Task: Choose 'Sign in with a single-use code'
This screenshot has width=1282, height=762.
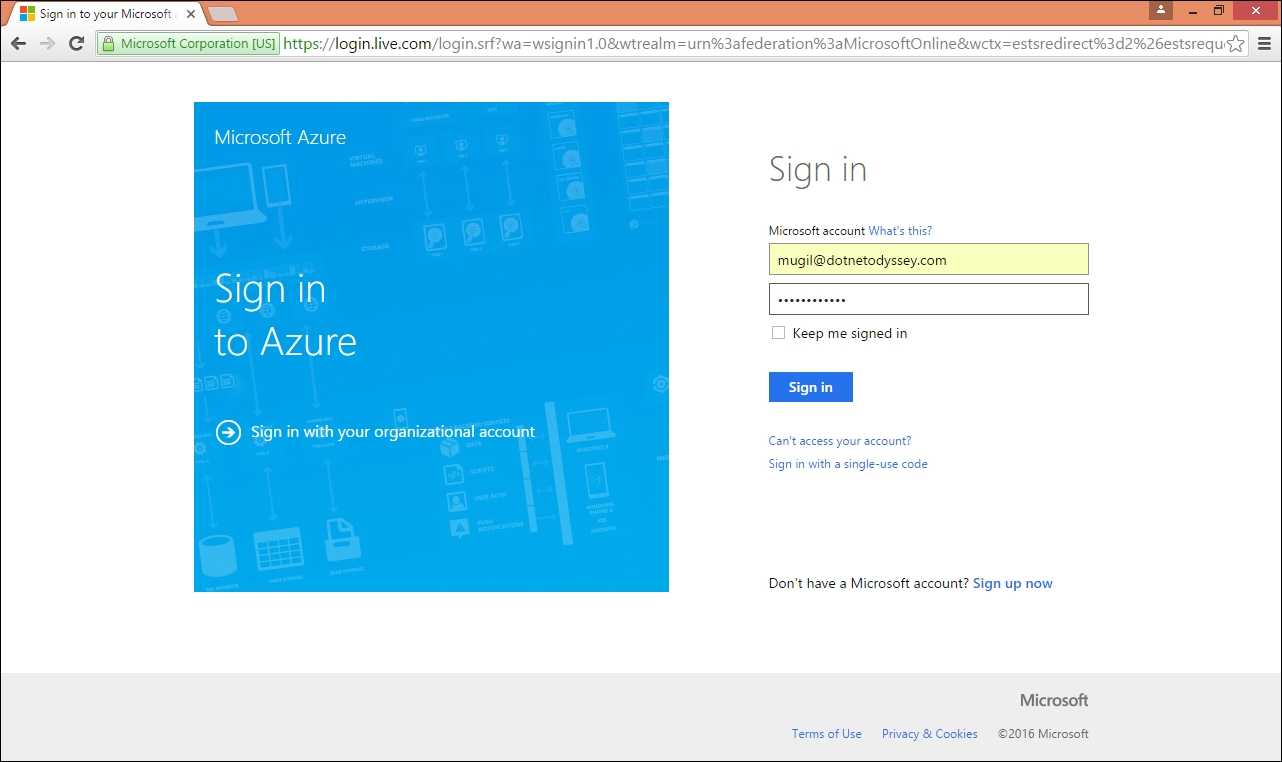Action: coord(848,464)
